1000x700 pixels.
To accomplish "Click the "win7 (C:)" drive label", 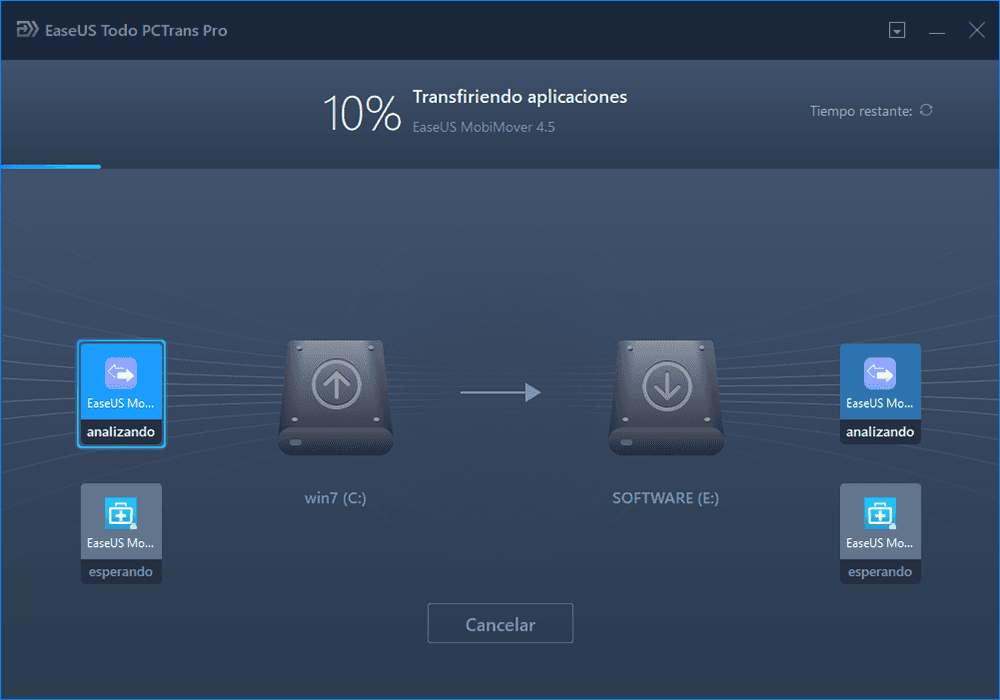I will point(335,498).
